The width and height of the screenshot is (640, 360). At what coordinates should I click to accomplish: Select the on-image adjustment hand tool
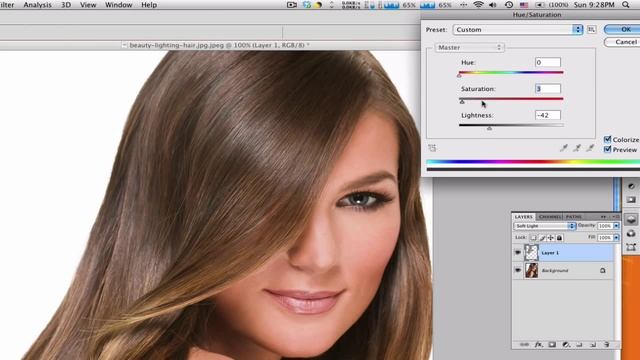coord(432,148)
